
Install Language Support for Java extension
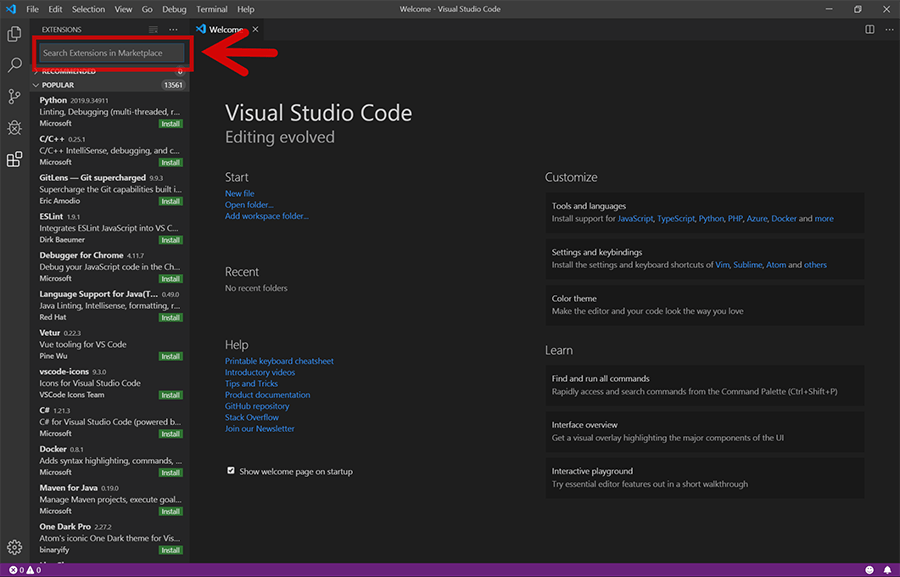pyautogui.click(x=170, y=317)
